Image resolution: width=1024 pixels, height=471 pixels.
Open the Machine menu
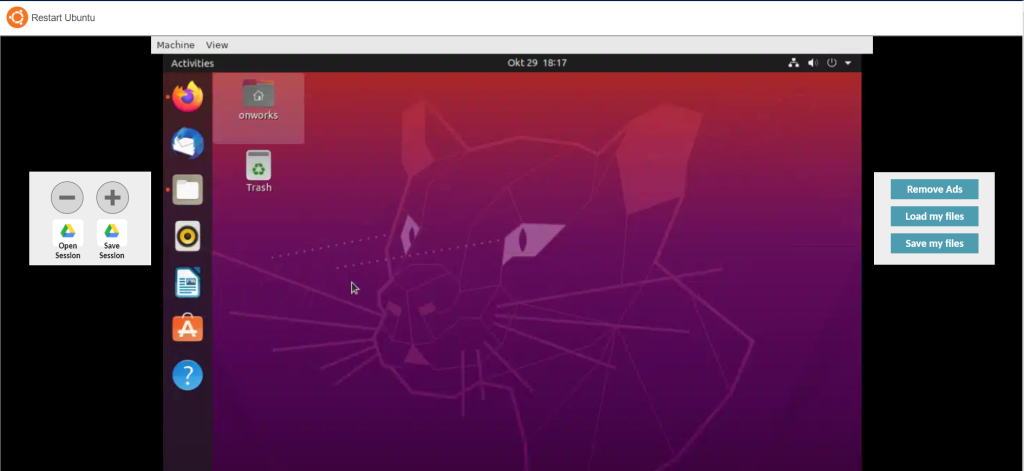pos(176,45)
